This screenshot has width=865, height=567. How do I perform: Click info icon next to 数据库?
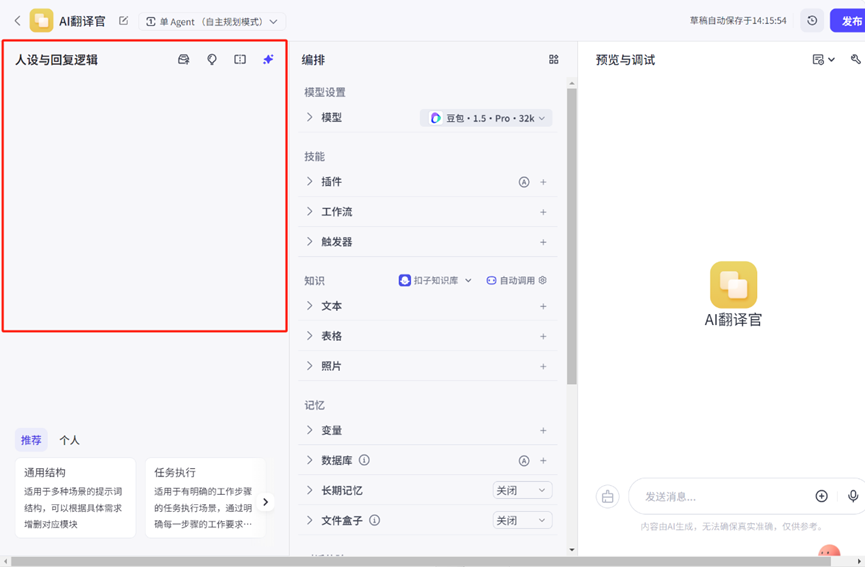point(364,460)
